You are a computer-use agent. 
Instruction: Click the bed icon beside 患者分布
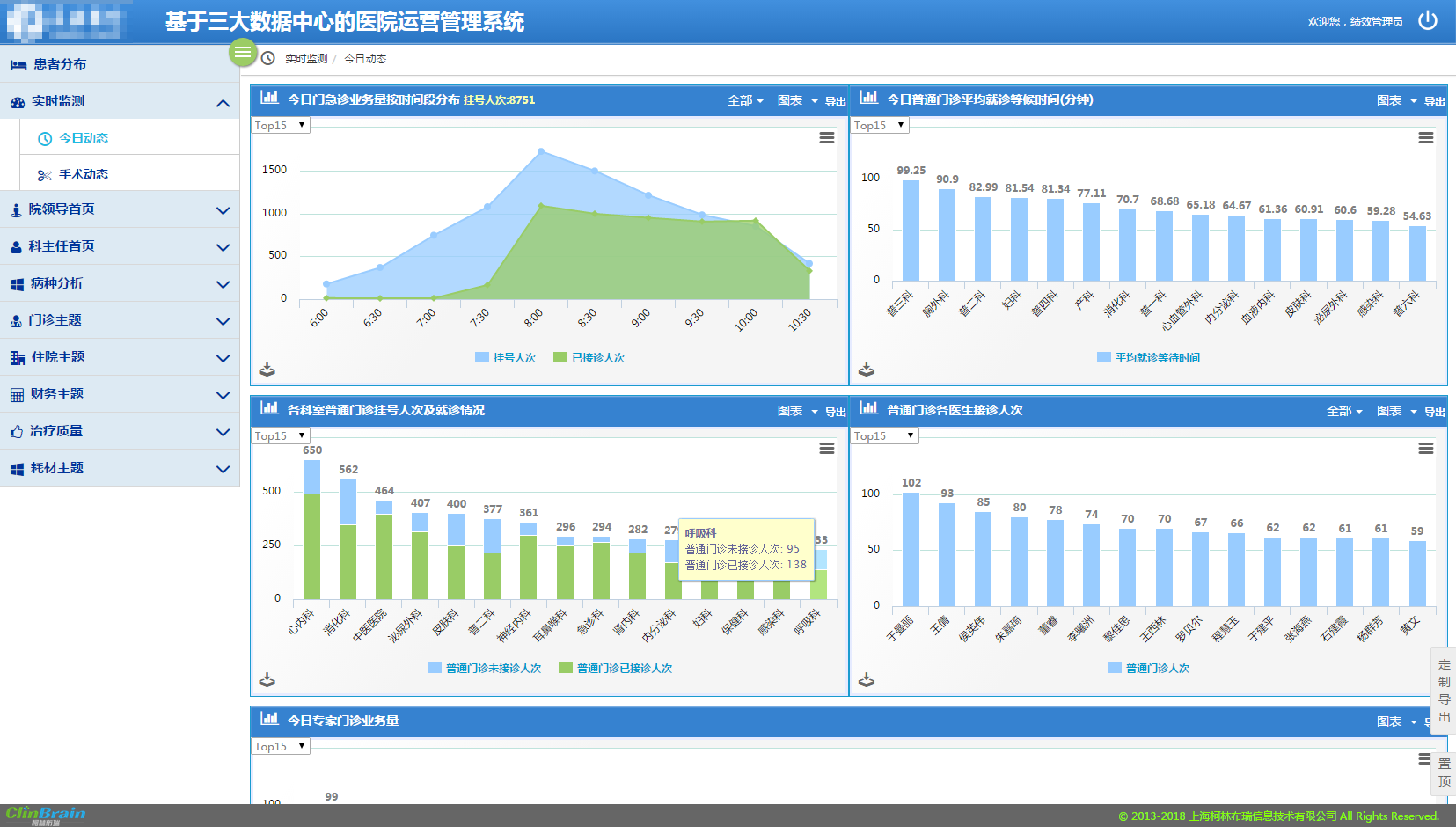18,64
